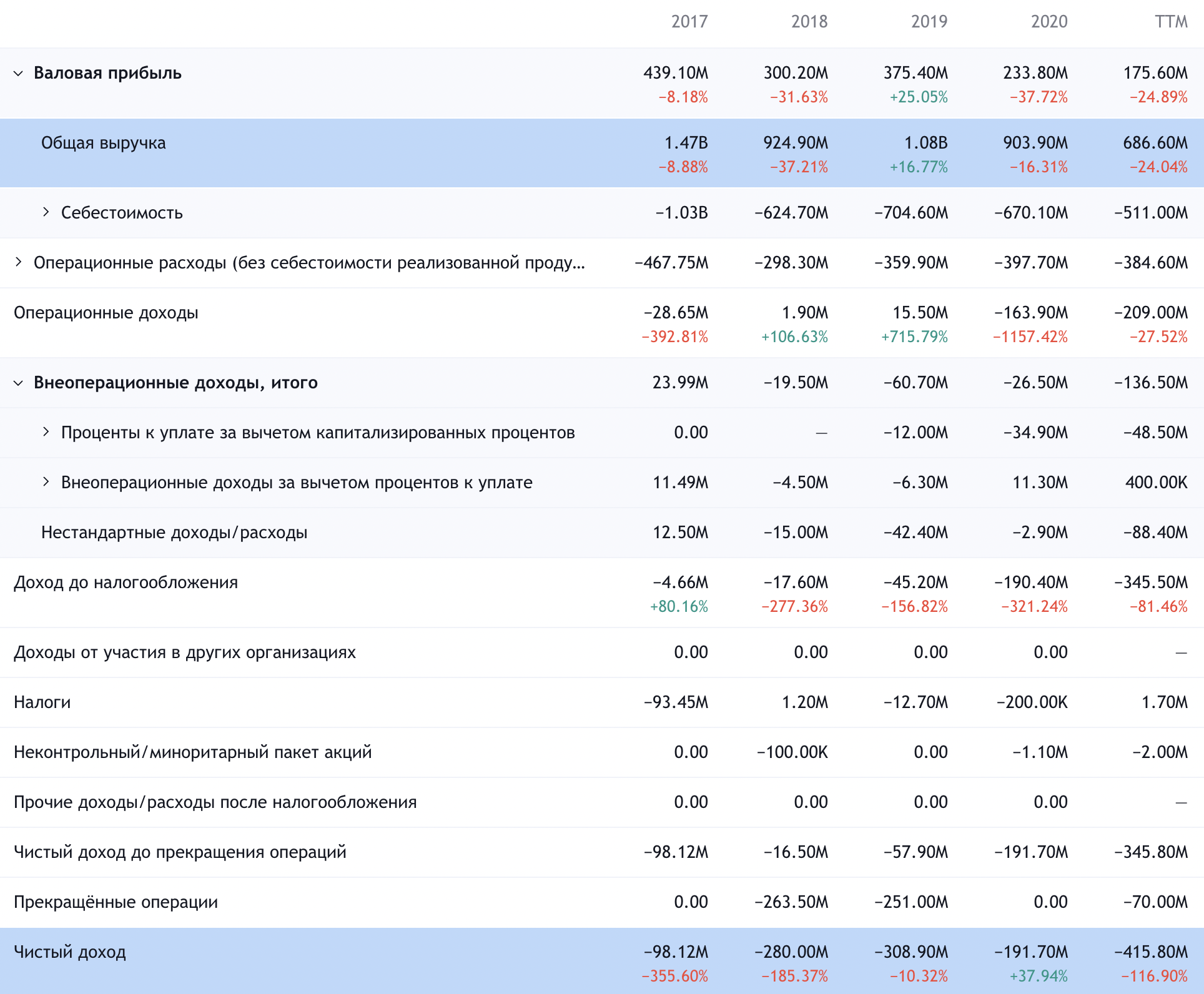Click revenue value 1.08B
The image size is (1204, 994).
pos(926,143)
